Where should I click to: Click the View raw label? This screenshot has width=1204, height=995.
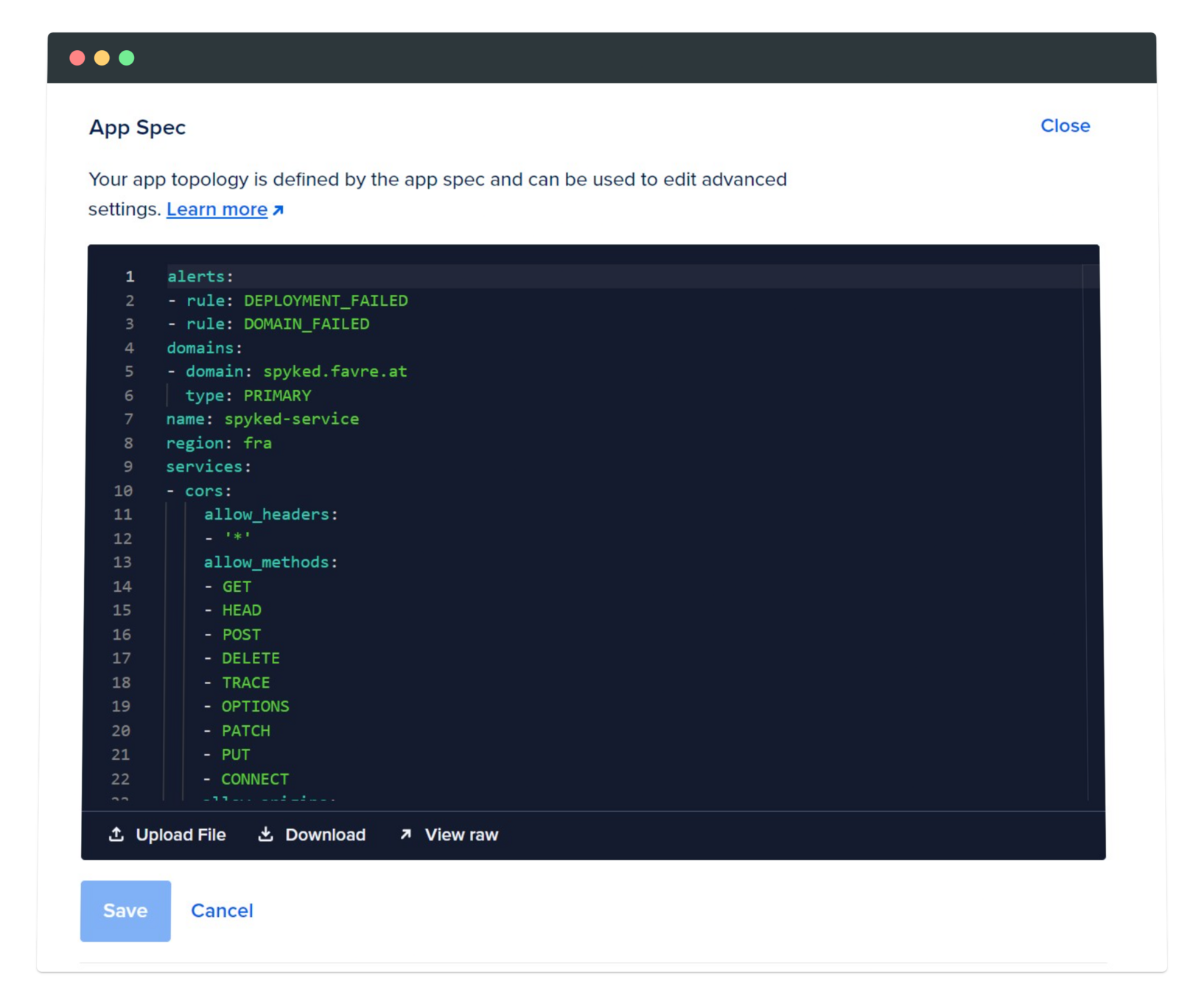[461, 835]
